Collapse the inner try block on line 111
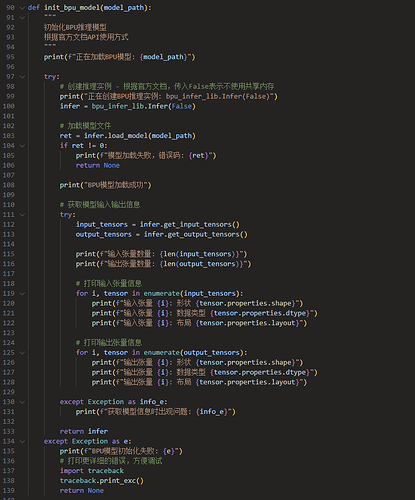415x500 pixels. pos(22,215)
